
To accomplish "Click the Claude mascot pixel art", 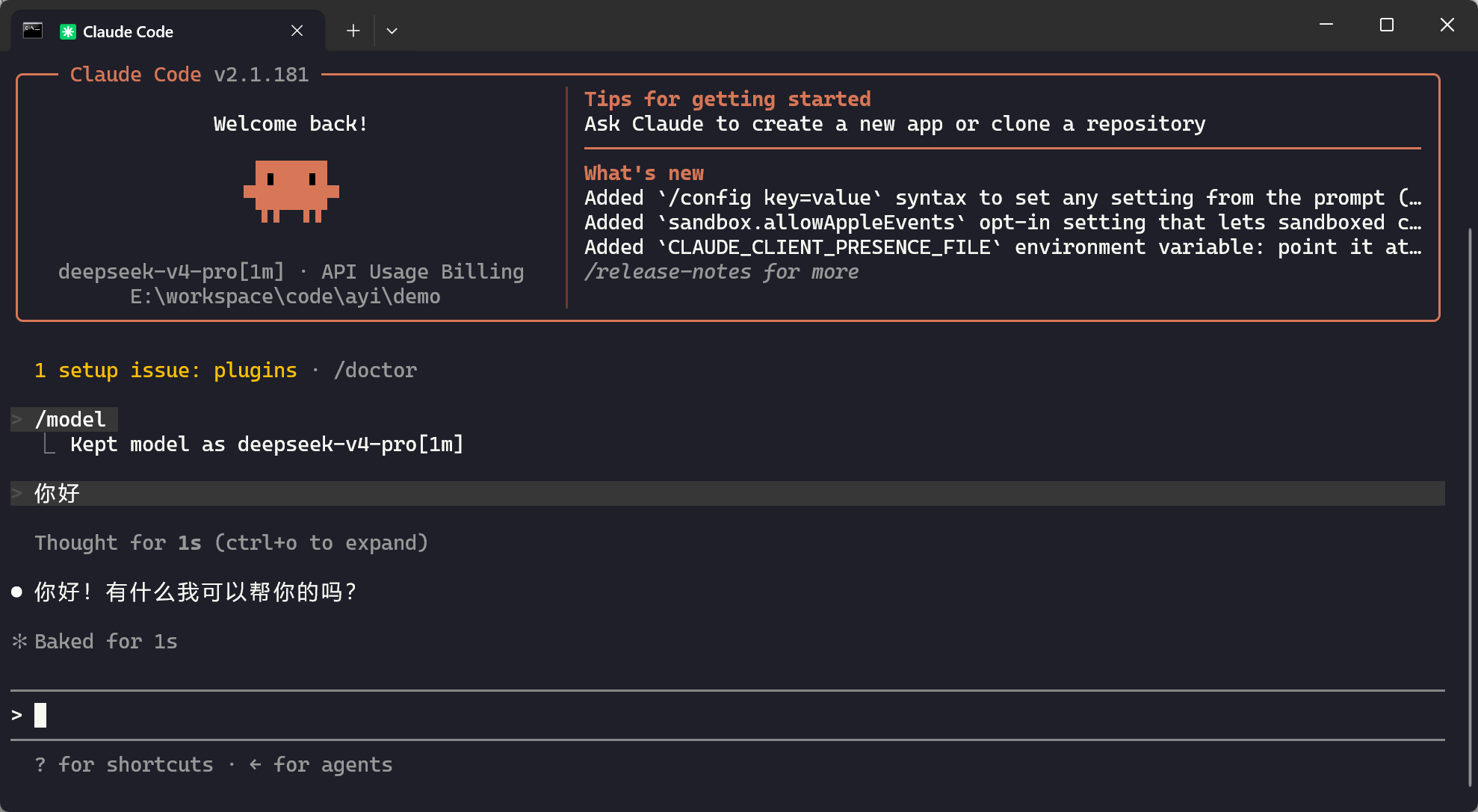I will click(x=291, y=191).
